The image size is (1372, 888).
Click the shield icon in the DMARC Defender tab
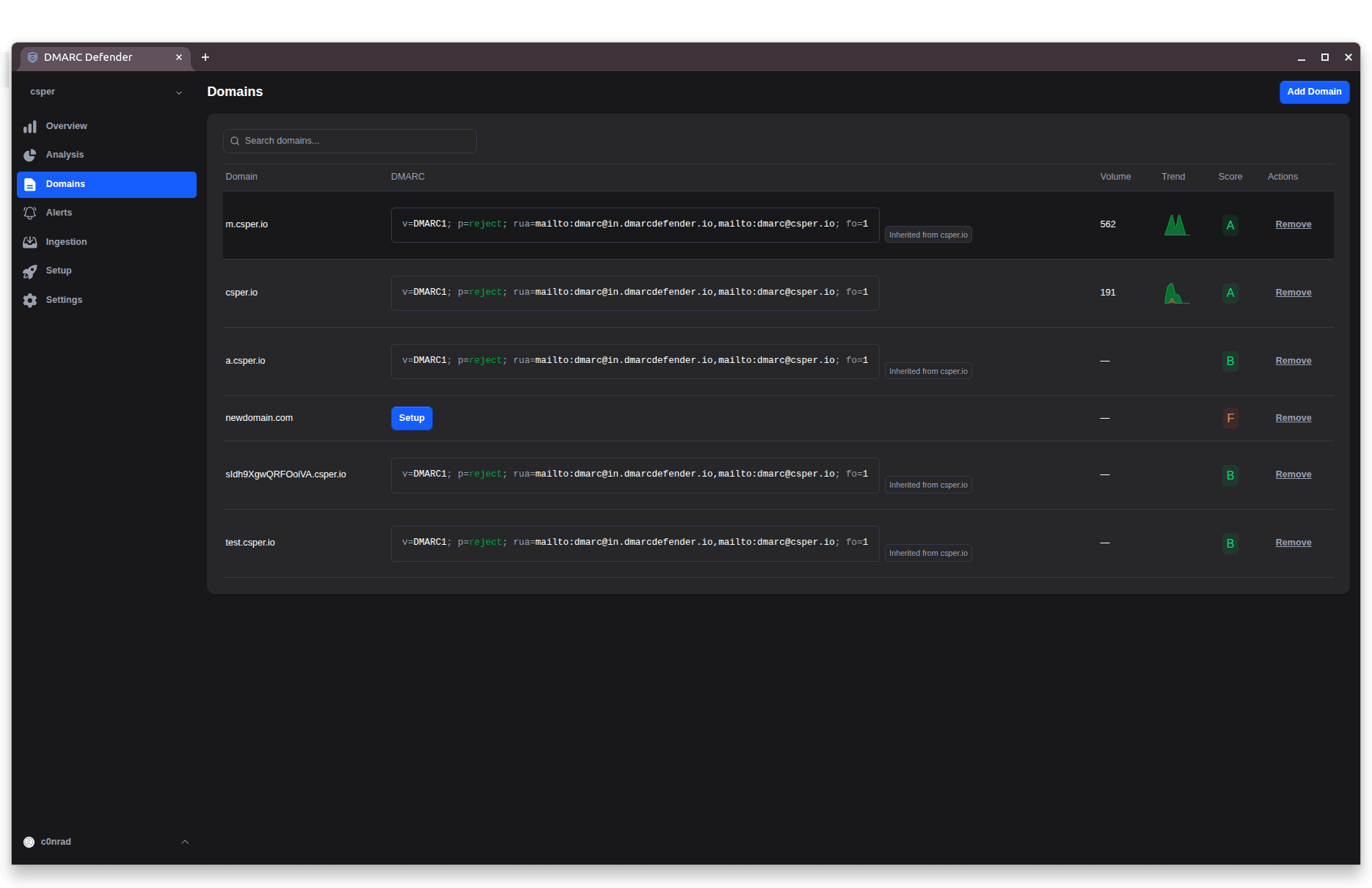[x=32, y=57]
